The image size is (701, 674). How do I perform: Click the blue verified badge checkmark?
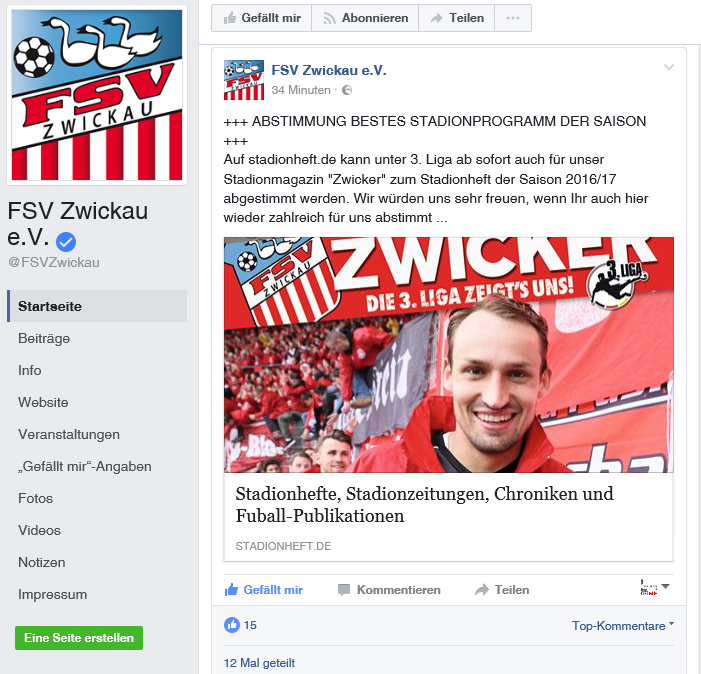(x=66, y=242)
